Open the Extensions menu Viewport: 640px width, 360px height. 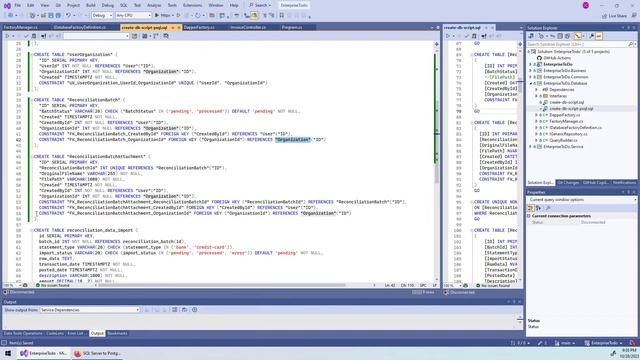click(192, 5)
